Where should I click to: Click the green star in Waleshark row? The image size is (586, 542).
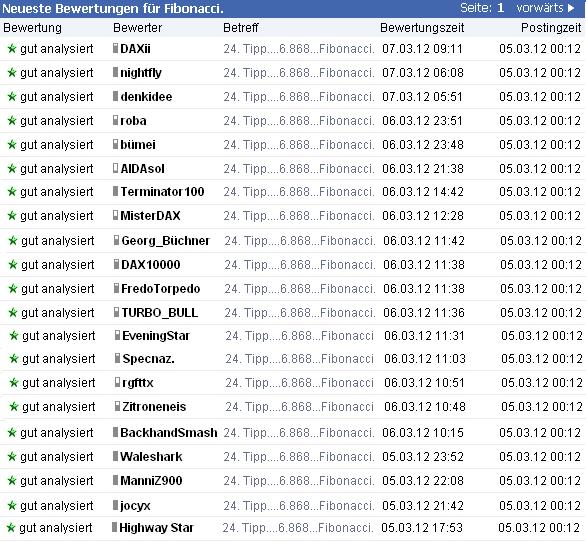(x=12, y=456)
